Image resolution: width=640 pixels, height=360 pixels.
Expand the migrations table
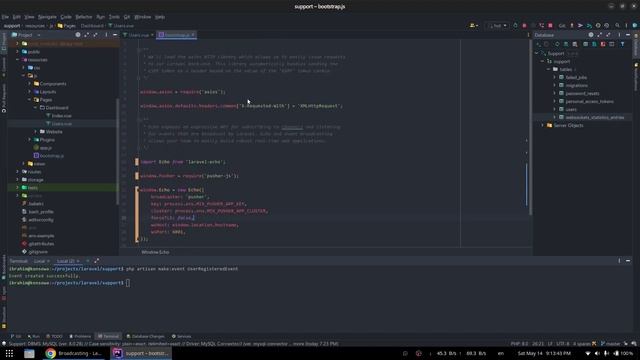coord(554,85)
